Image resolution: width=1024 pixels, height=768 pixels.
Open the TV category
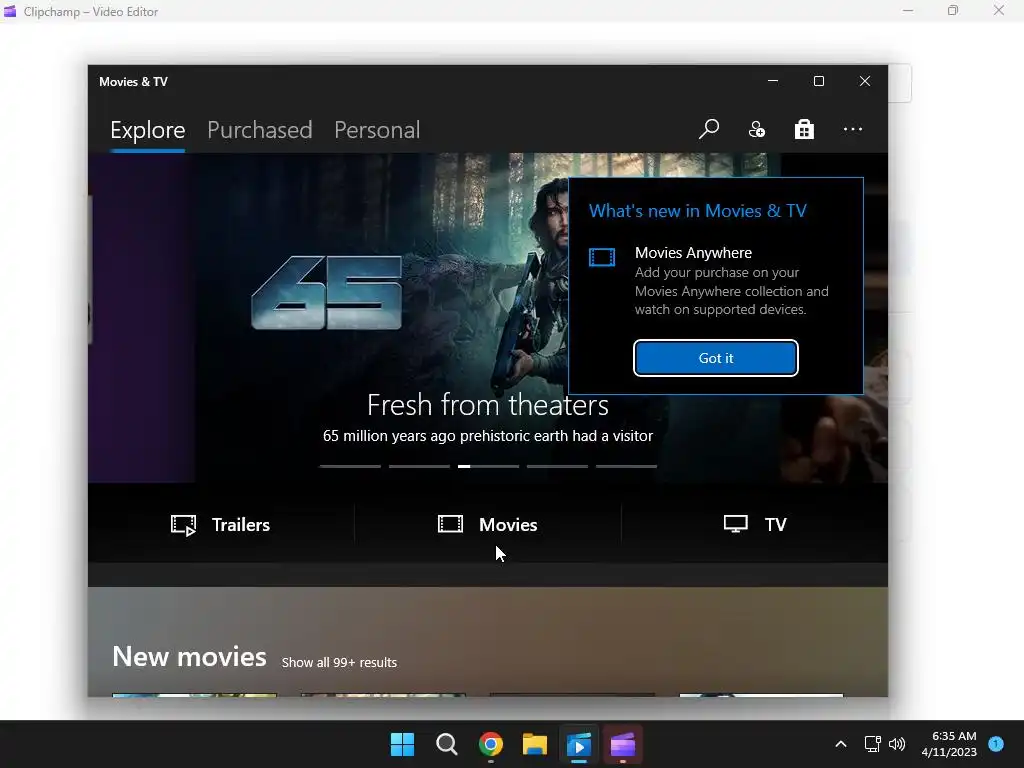tap(755, 524)
